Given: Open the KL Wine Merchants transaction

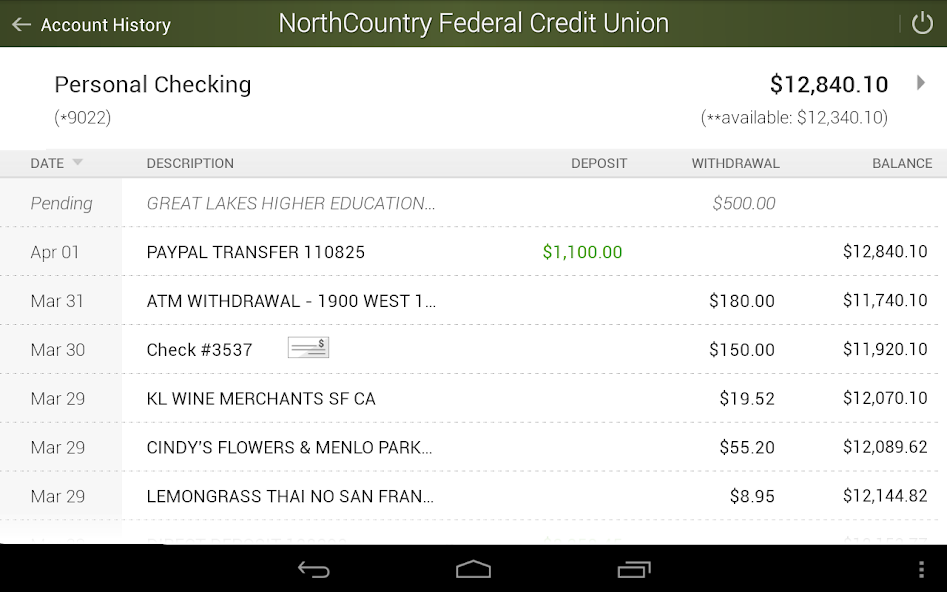Looking at the screenshot, I should point(474,399).
